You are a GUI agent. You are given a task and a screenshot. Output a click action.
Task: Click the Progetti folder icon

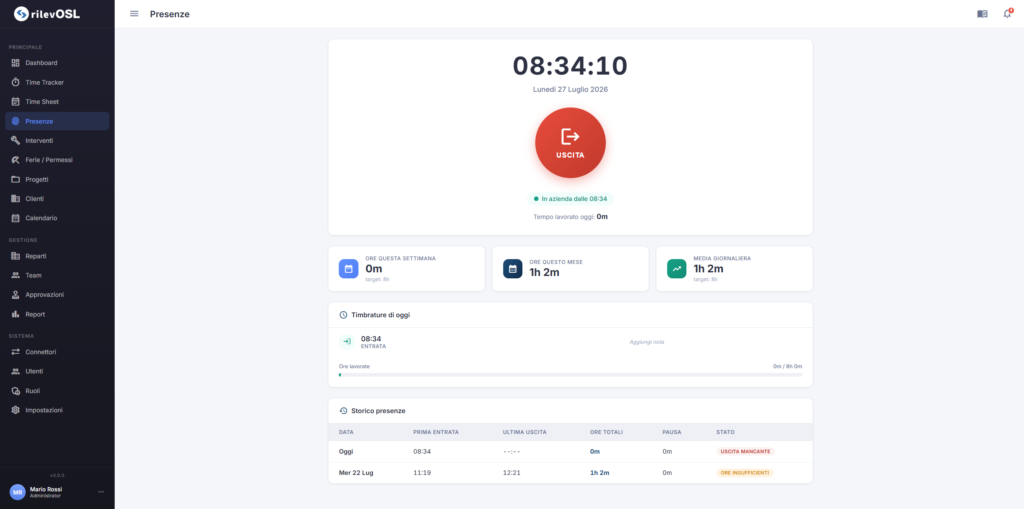(16, 179)
